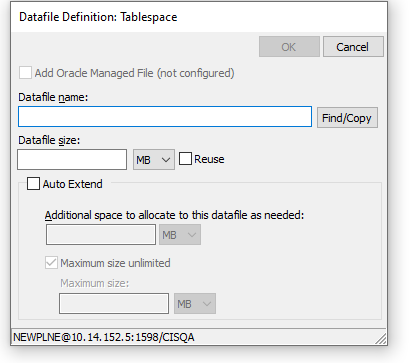This screenshot has width=410, height=363.
Task: Click the 'Datafile name:' label
Action: [53, 97]
